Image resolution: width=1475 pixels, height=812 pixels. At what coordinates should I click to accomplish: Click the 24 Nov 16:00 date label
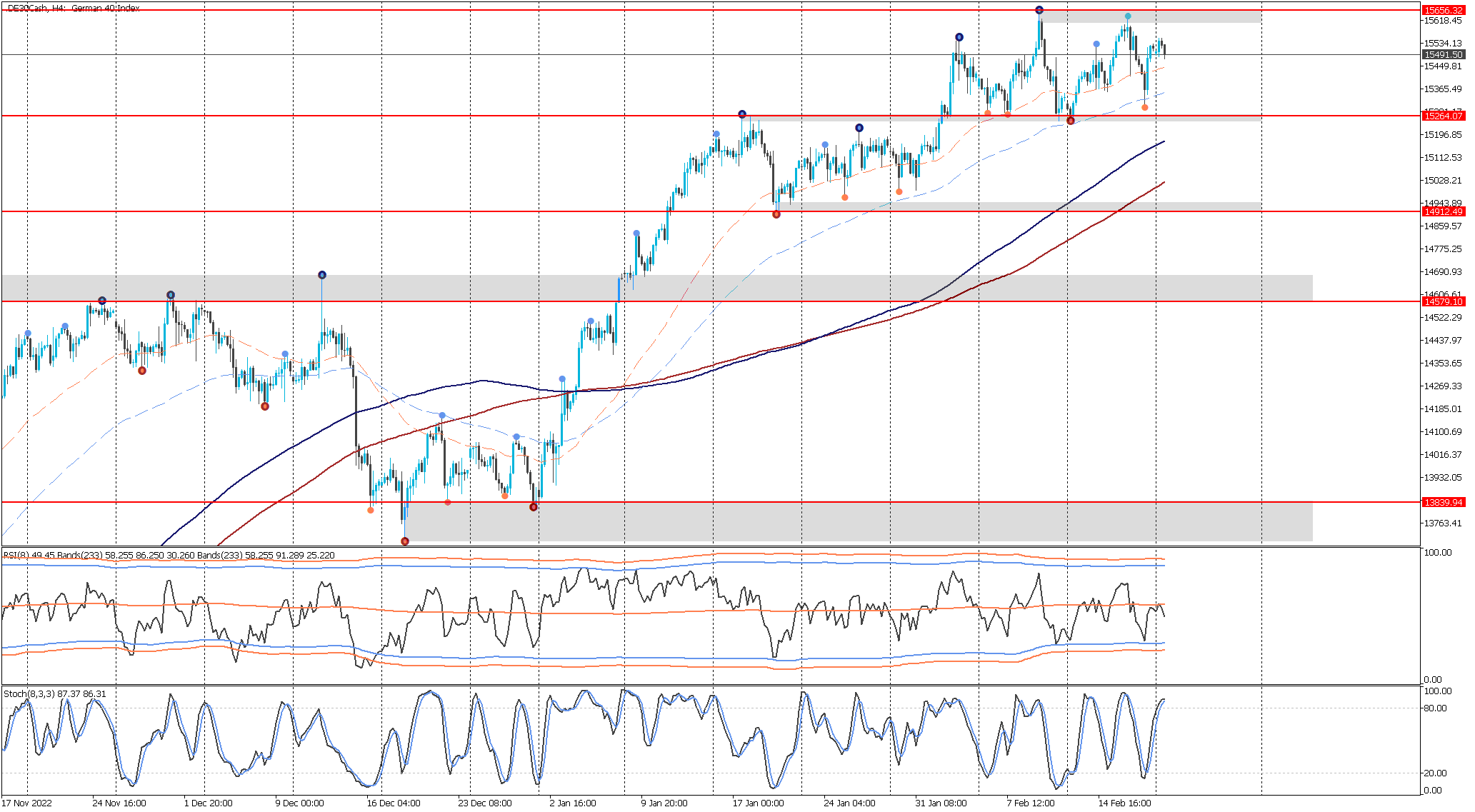119,803
